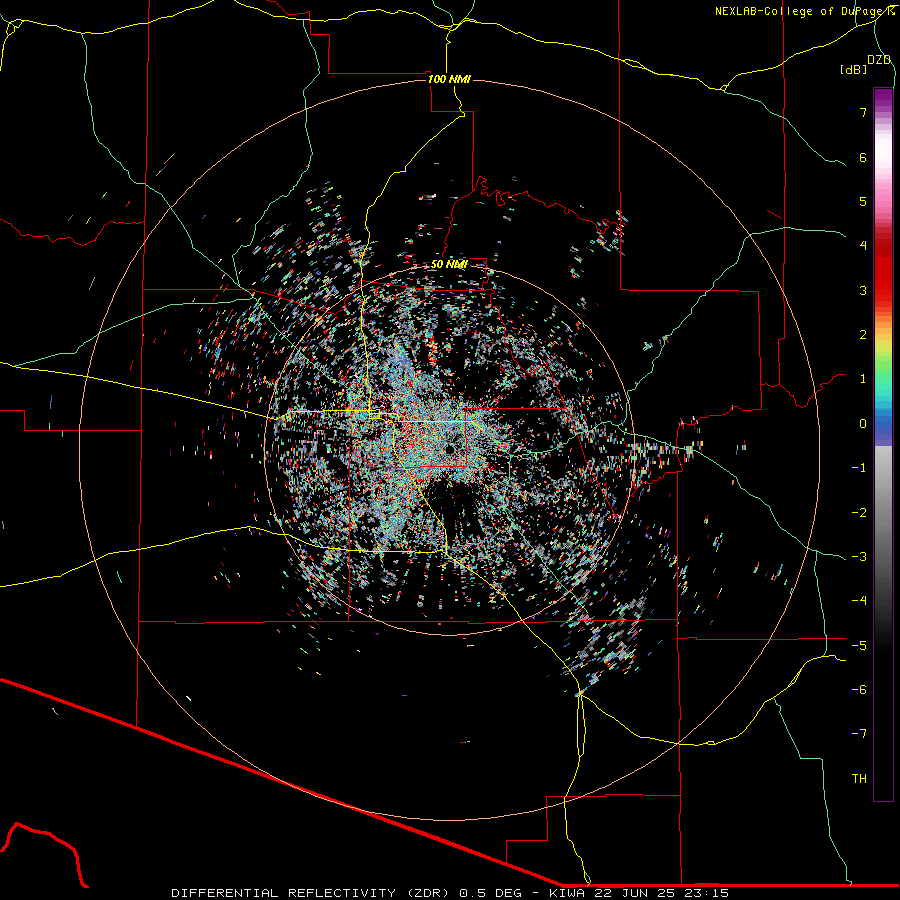Viewport: 900px width, 900px height.
Task: Click the 7 value on the dB scale
Action: (863, 112)
